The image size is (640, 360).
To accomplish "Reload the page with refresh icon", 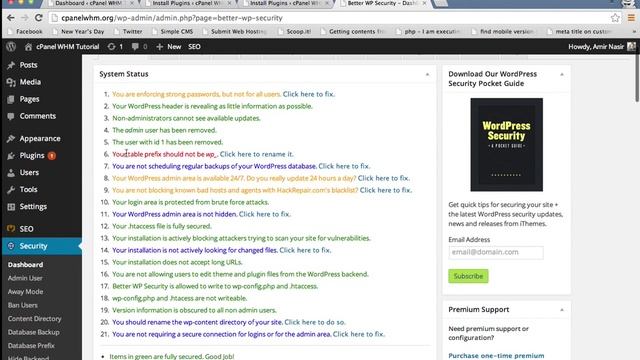I will coord(38,18).
